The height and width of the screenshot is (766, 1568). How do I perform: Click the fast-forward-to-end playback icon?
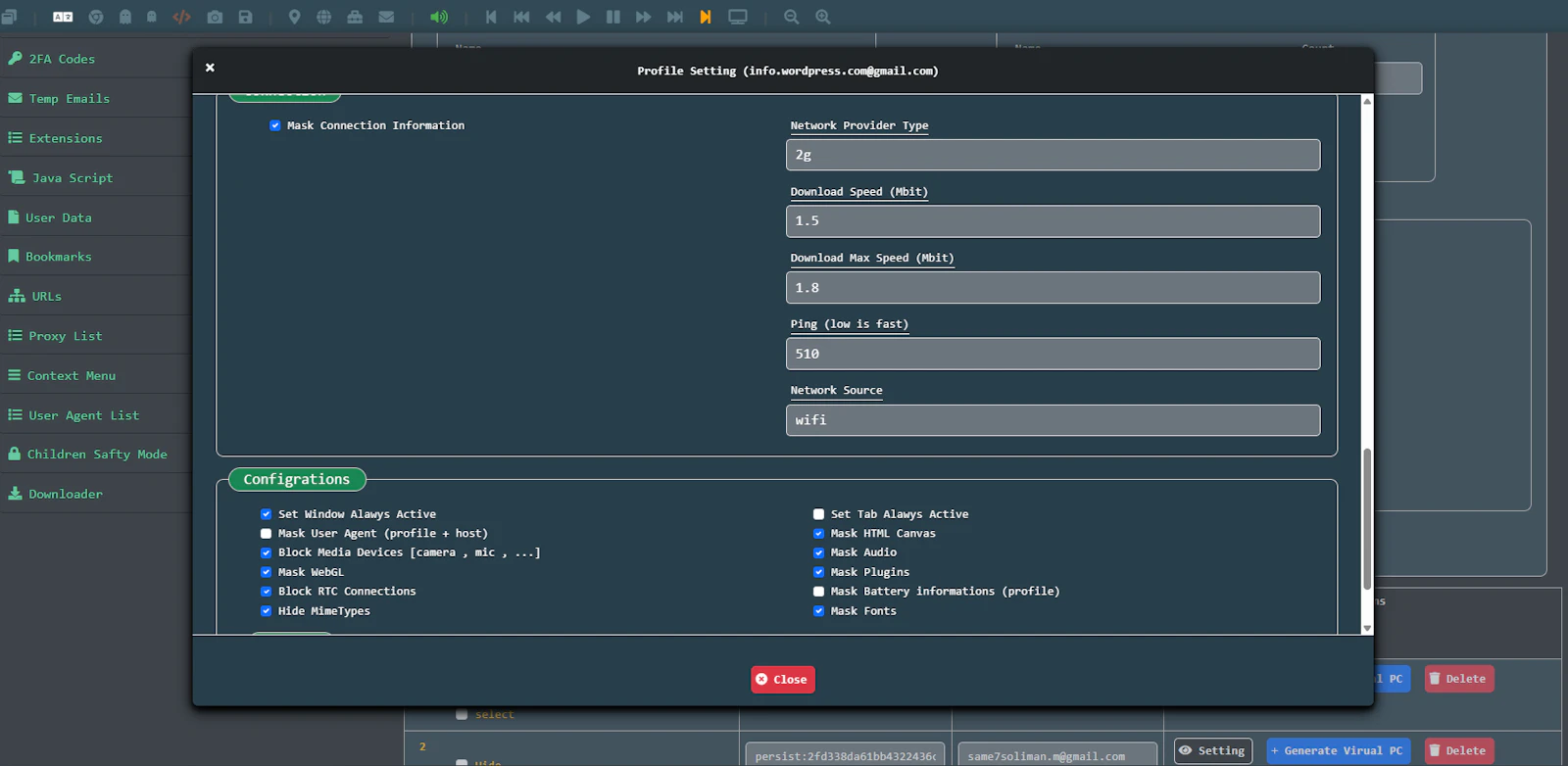675,17
